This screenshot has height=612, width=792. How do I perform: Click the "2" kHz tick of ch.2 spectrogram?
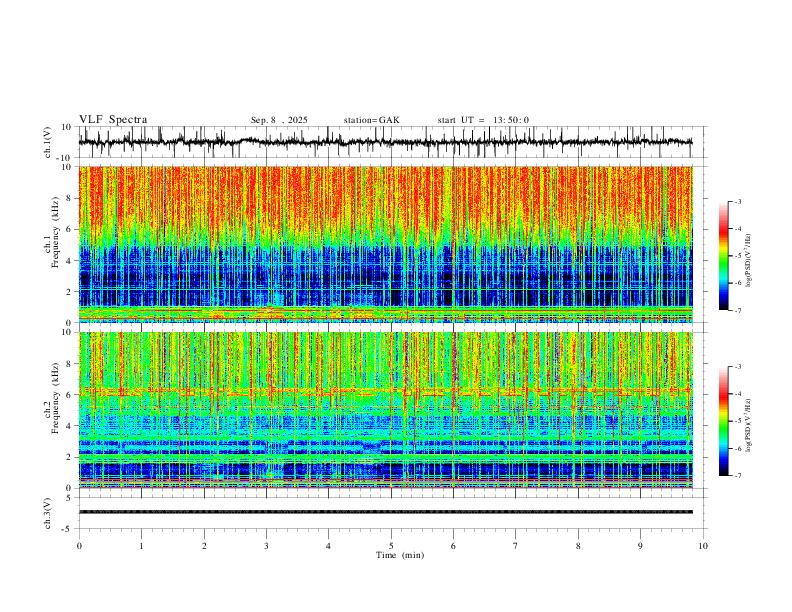(69, 457)
